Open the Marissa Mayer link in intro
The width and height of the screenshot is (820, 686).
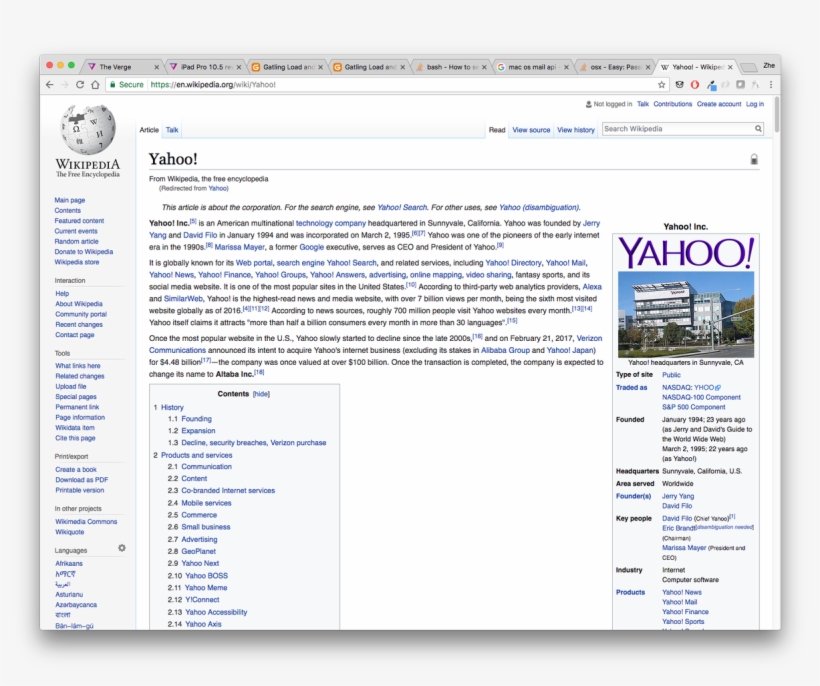click(x=240, y=247)
